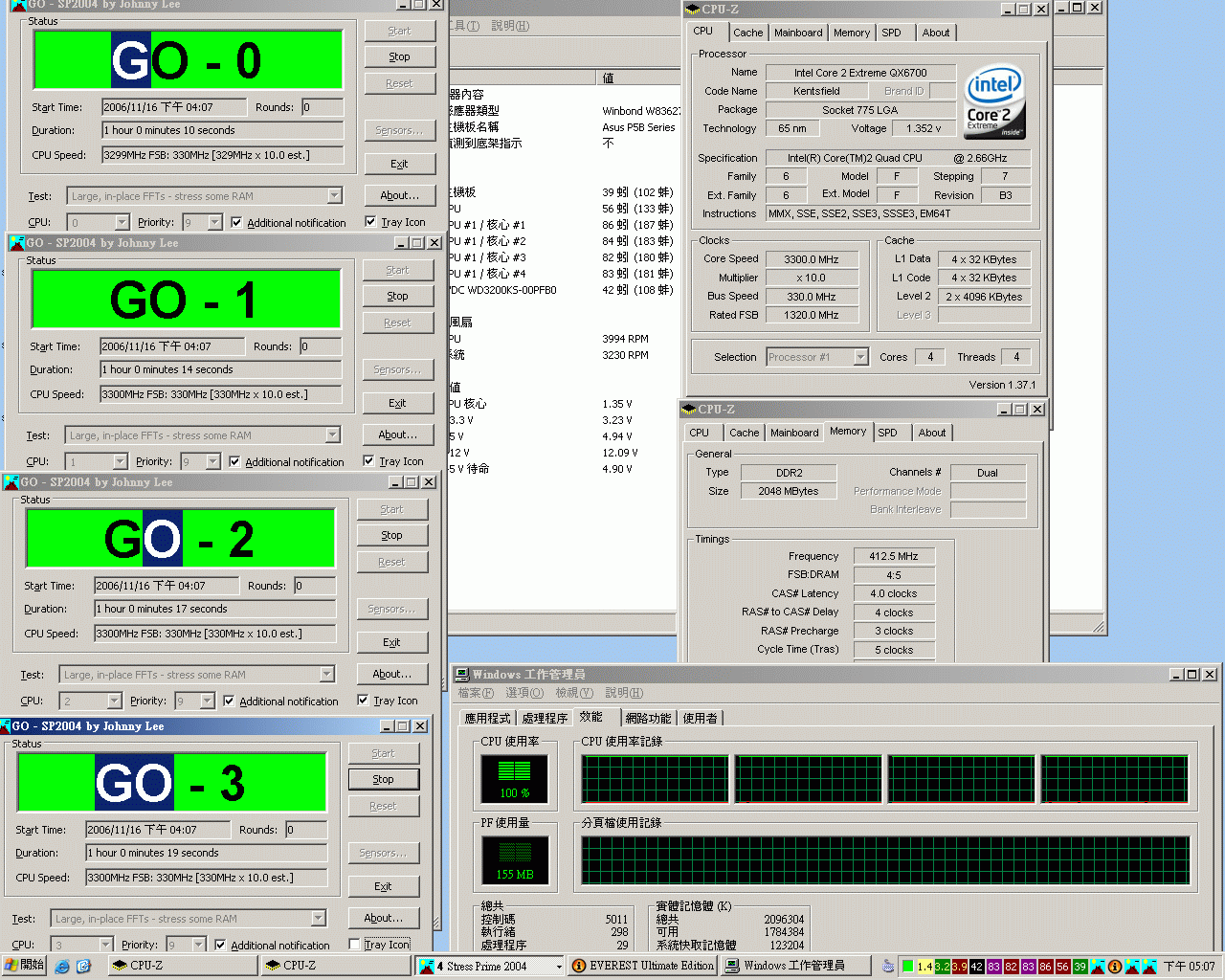Click the GO-2 window title bar icon
The width and height of the screenshot is (1225, 980).
pyautogui.click(x=11, y=482)
